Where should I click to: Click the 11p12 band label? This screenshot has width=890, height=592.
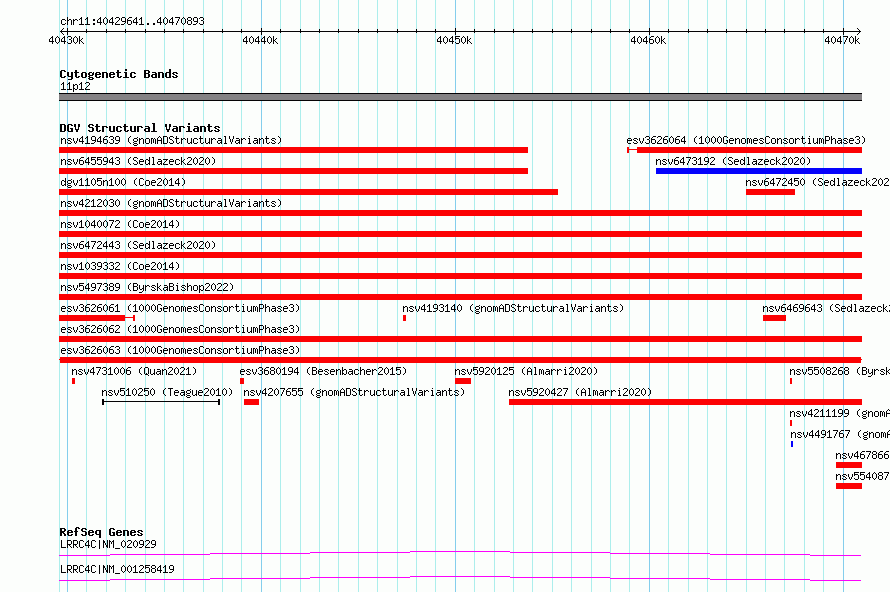pos(75,86)
